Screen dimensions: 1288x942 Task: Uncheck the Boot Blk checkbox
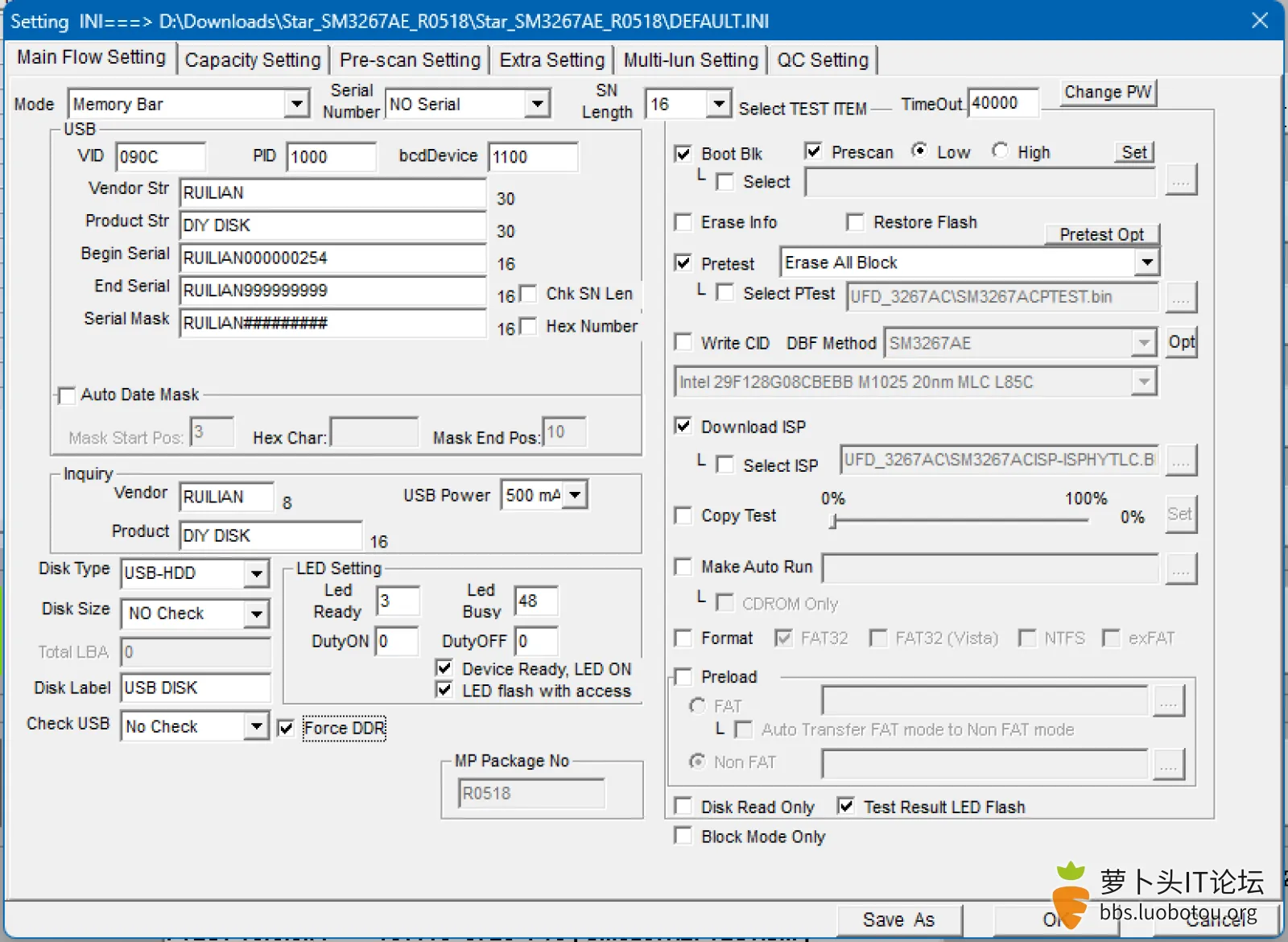pos(683,154)
